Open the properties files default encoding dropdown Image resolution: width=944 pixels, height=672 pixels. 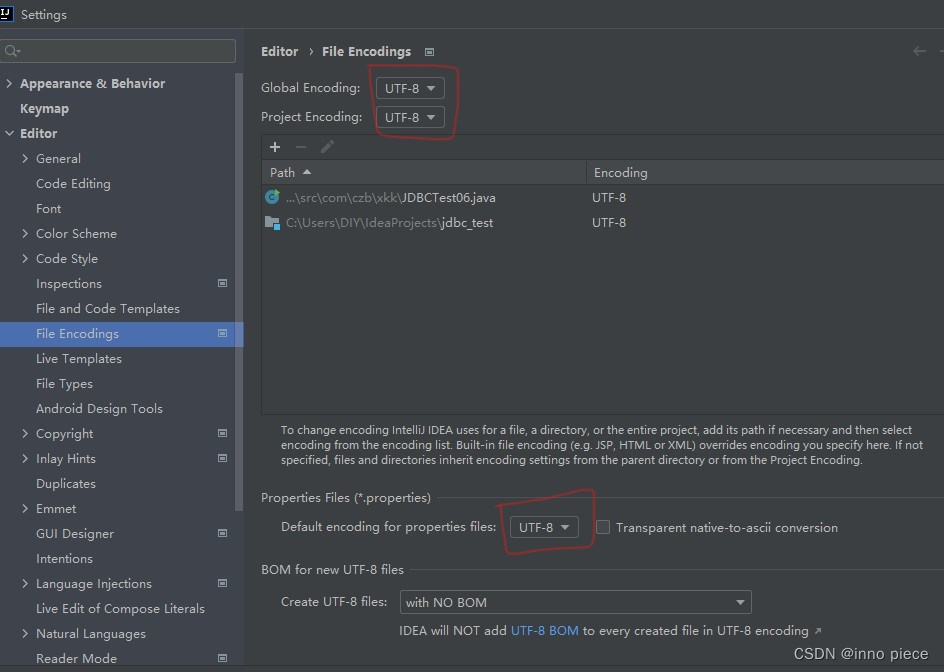[x=544, y=527]
